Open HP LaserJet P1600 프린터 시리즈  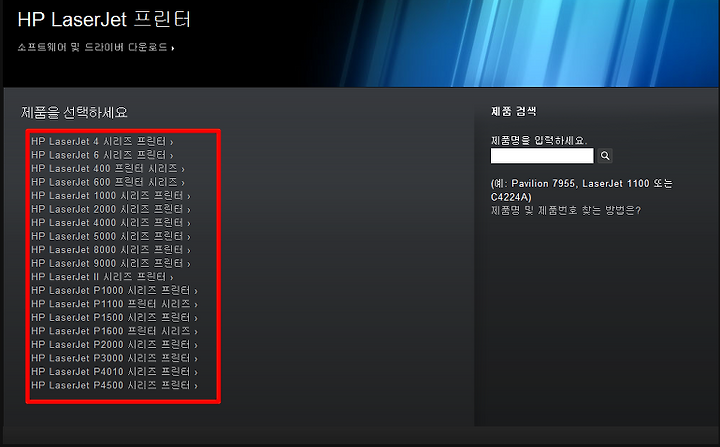coord(114,331)
